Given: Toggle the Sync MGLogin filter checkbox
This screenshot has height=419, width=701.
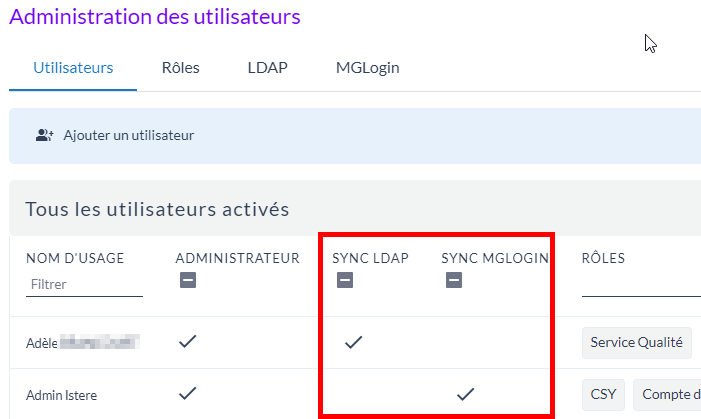Looking at the screenshot, I should coord(453,281).
